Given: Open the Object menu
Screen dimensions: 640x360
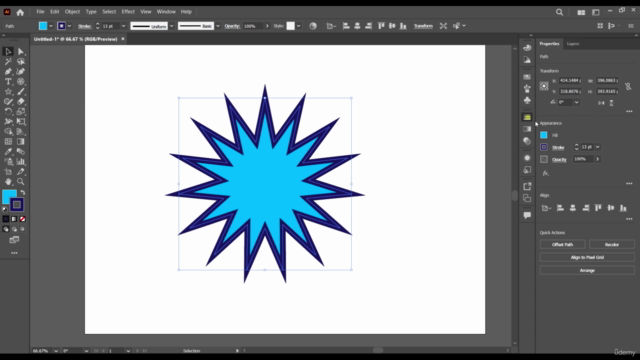Looking at the screenshot, I should pos(72,12).
